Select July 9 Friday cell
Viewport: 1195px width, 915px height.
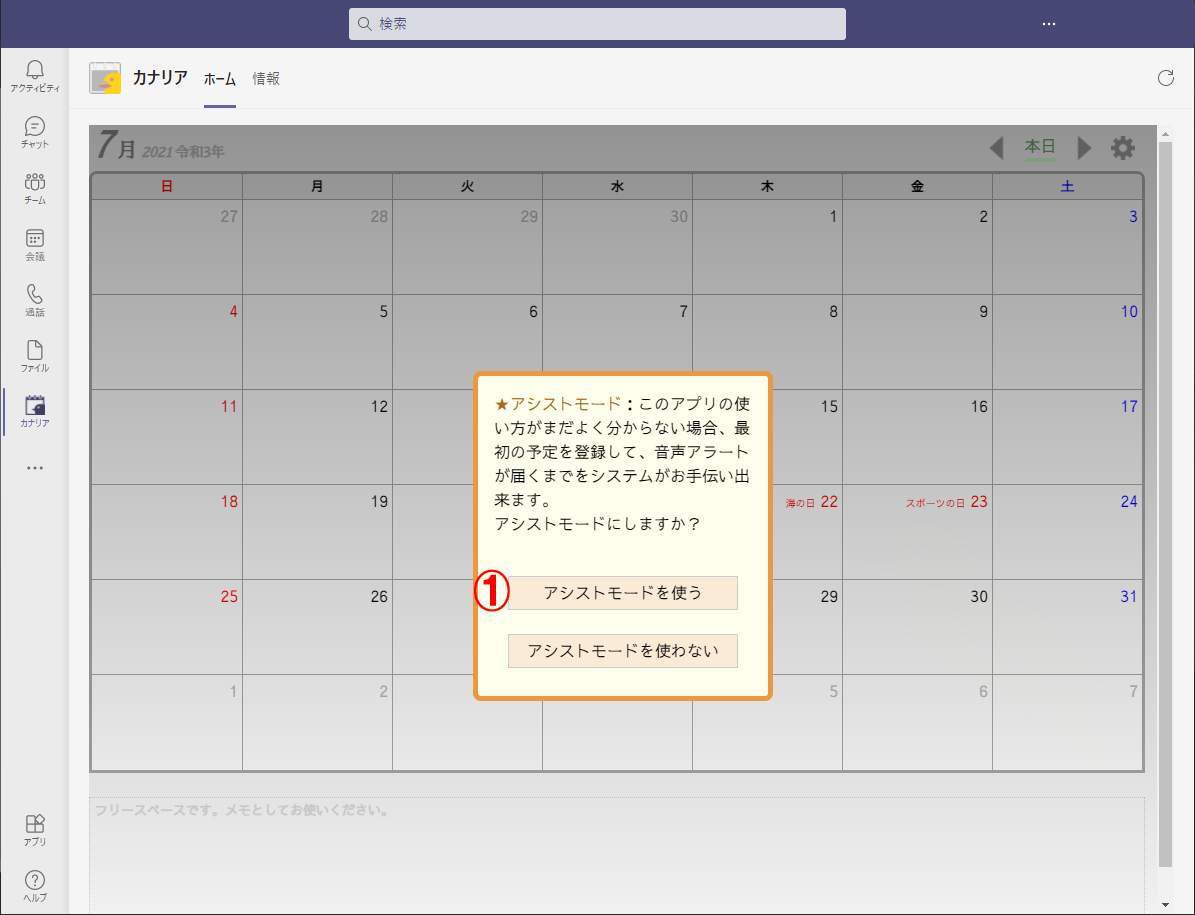coord(918,342)
